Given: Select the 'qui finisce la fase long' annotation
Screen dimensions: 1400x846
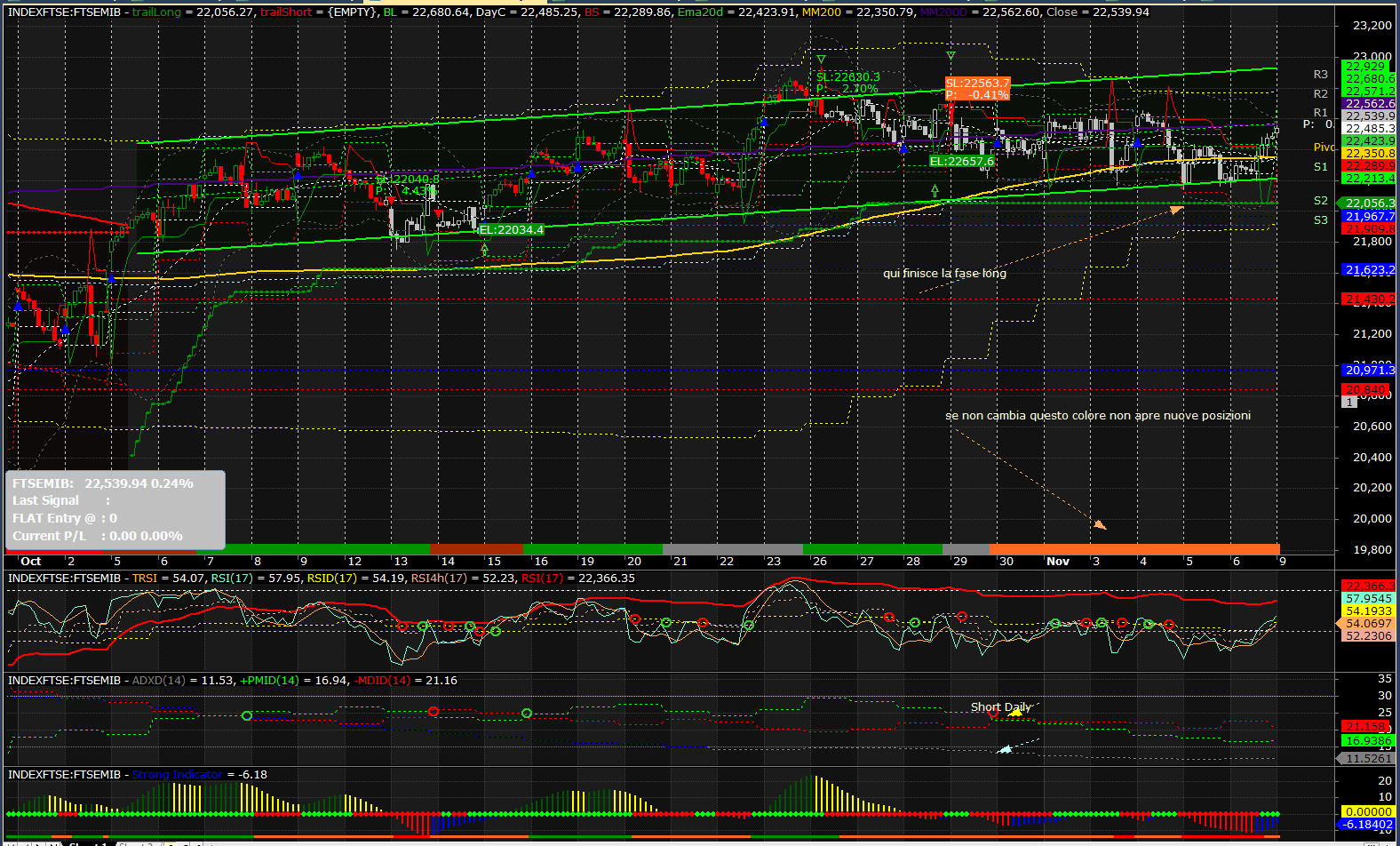Looking at the screenshot, I should point(944,273).
